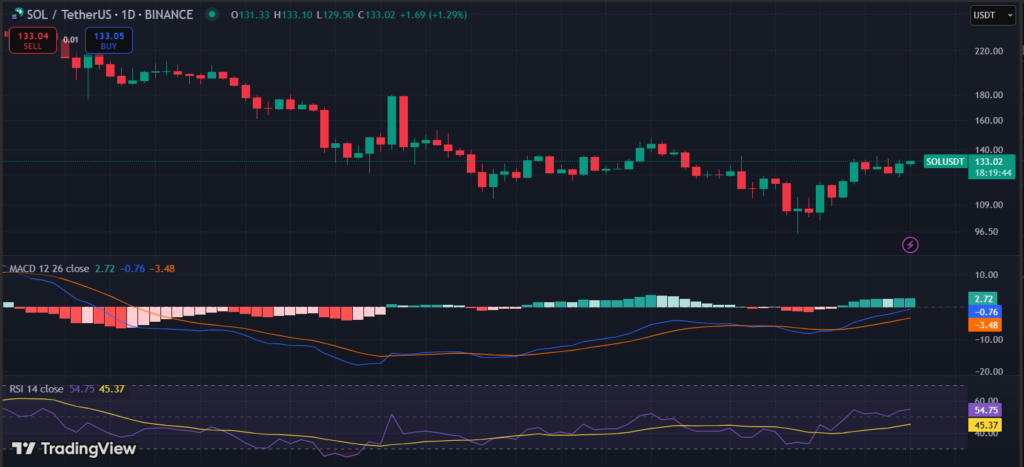1024x467 pixels.
Task: Click the SOLUSDT price label tag
Action: (945, 161)
